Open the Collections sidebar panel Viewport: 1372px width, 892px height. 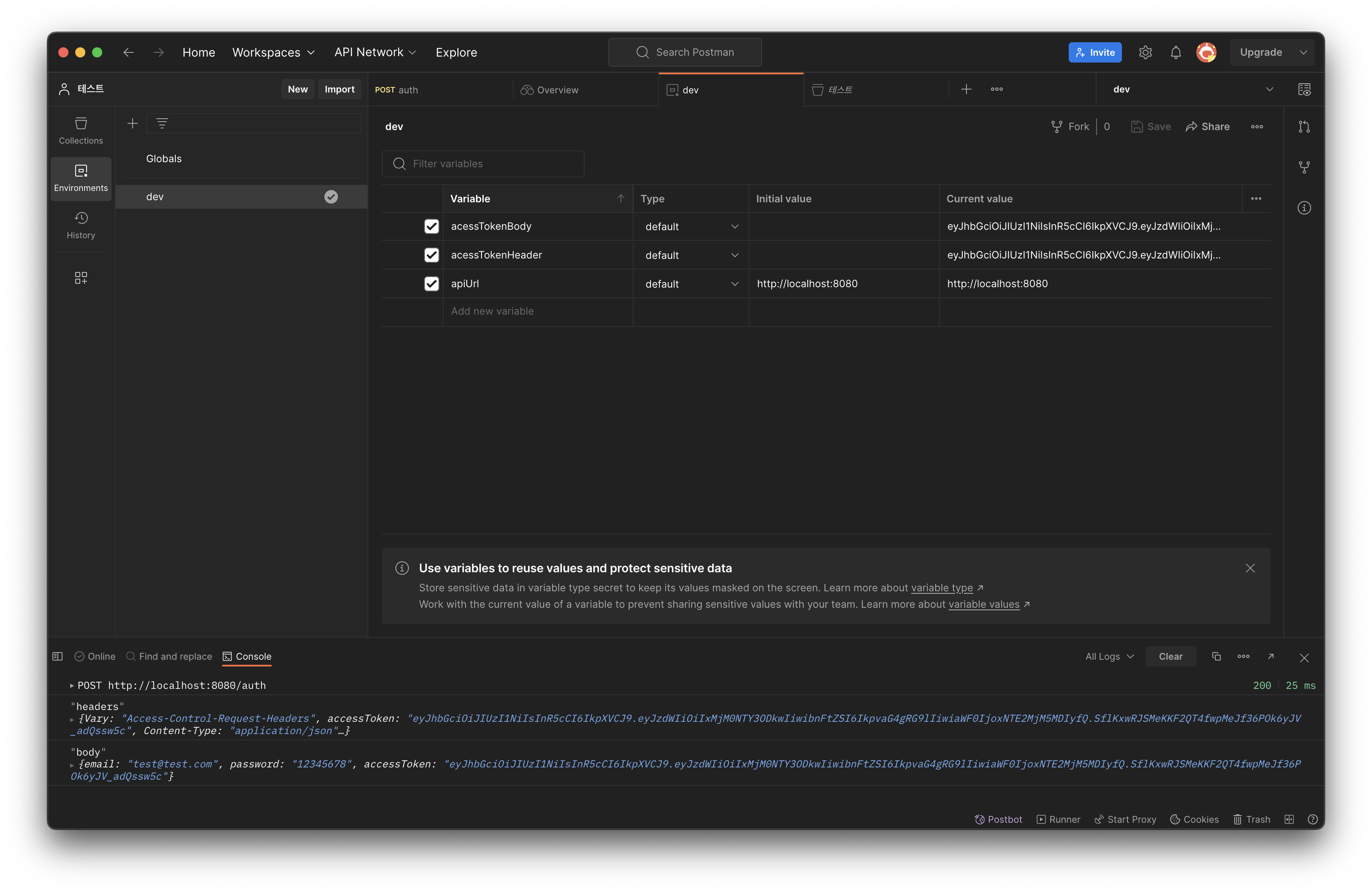(x=81, y=131)
